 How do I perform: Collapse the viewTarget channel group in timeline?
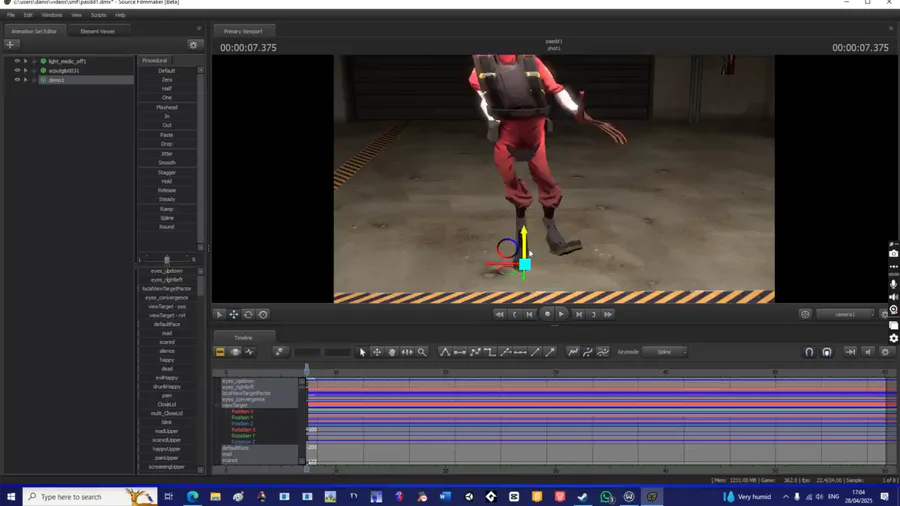point(218,406)
